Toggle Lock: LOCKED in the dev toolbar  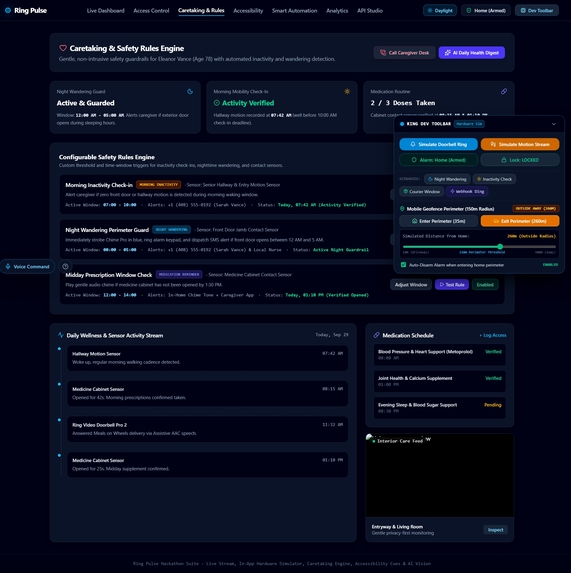point(520,160)
